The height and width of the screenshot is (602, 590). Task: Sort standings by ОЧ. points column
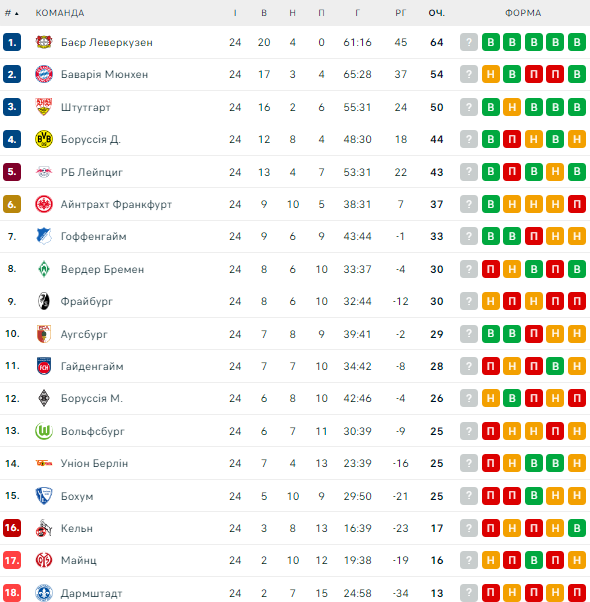click(436, 13)
